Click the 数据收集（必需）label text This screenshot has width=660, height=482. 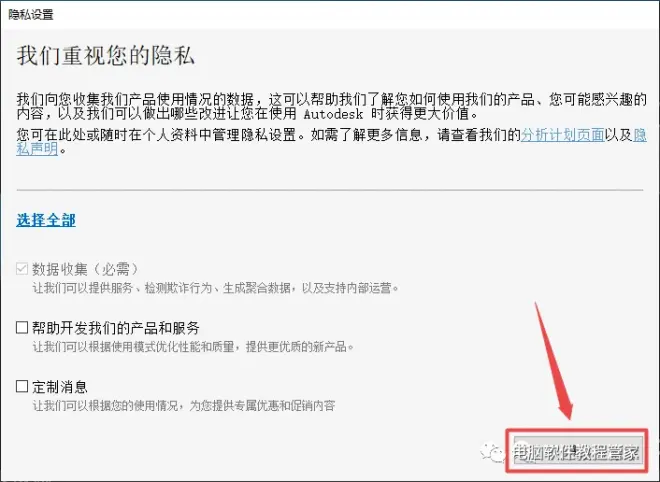click(x=85, y=269)
